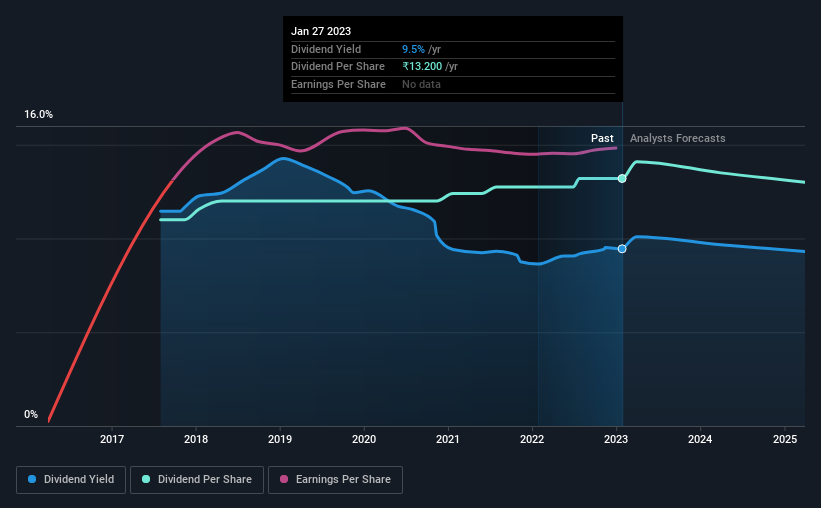The width and height of the screenshot is (821, 508).
Task: Click the Earnings Per Share tooltip row label
Action: (338, 84)
